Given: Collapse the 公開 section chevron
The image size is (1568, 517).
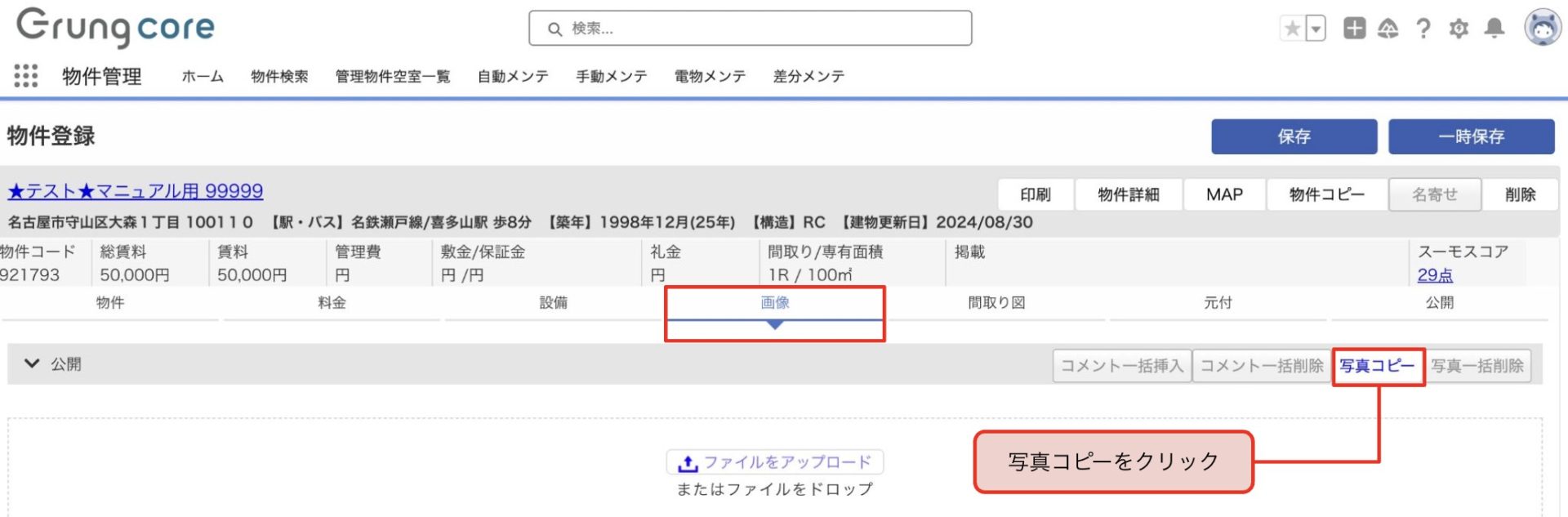Looking at the screenshot, I should point(32,363).
